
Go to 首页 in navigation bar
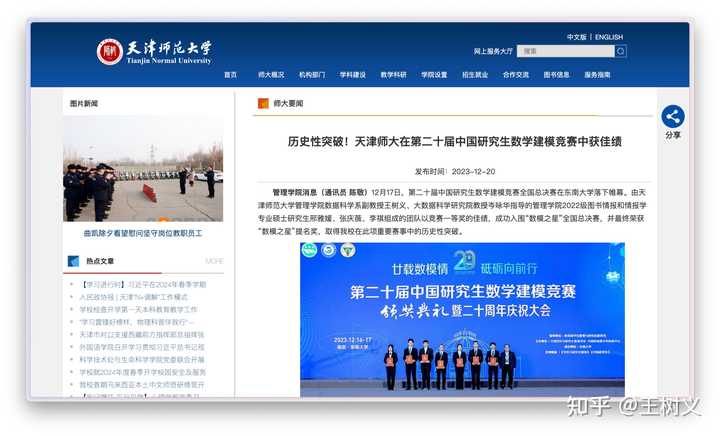(x=231, y=75)
